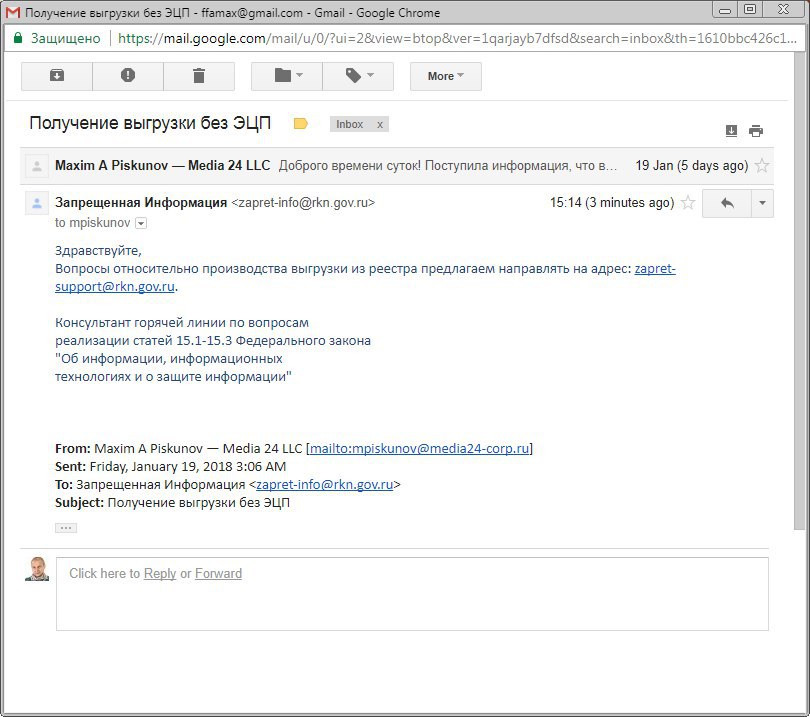The height and width of the screenshot is (717, 810).
Task: Click the Inbox label chip
Action: pos(350,124)
